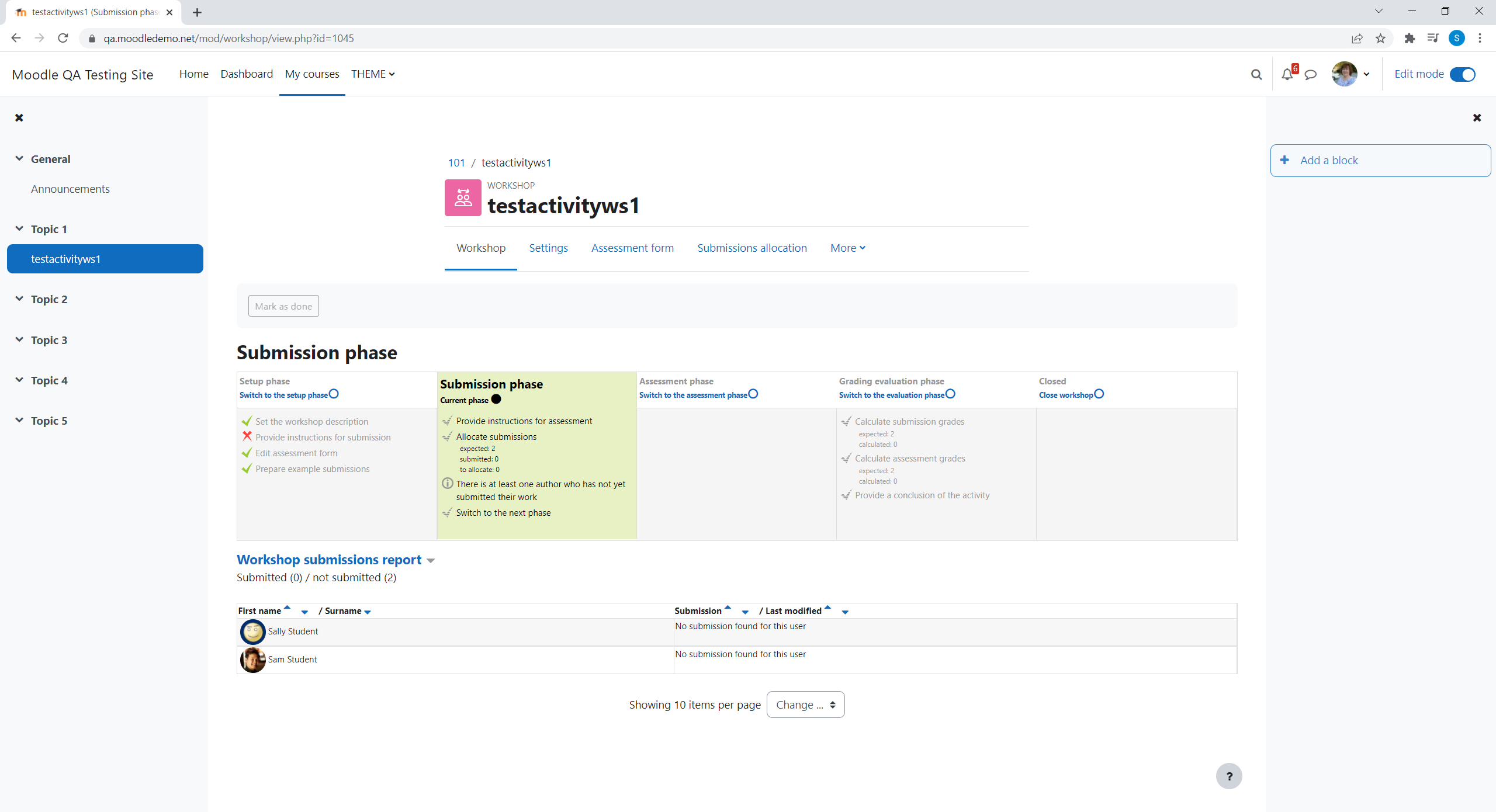Image resolution: width=1496 pixels, height=812 pixels.
Task: Click the browser share page icon
Action: tap(1357, 39)
